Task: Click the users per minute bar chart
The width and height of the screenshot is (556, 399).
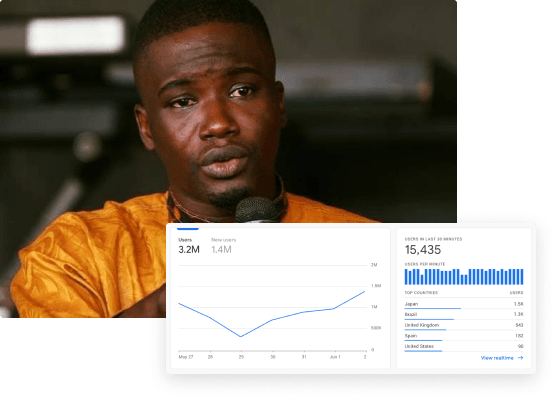Action: 464,277
